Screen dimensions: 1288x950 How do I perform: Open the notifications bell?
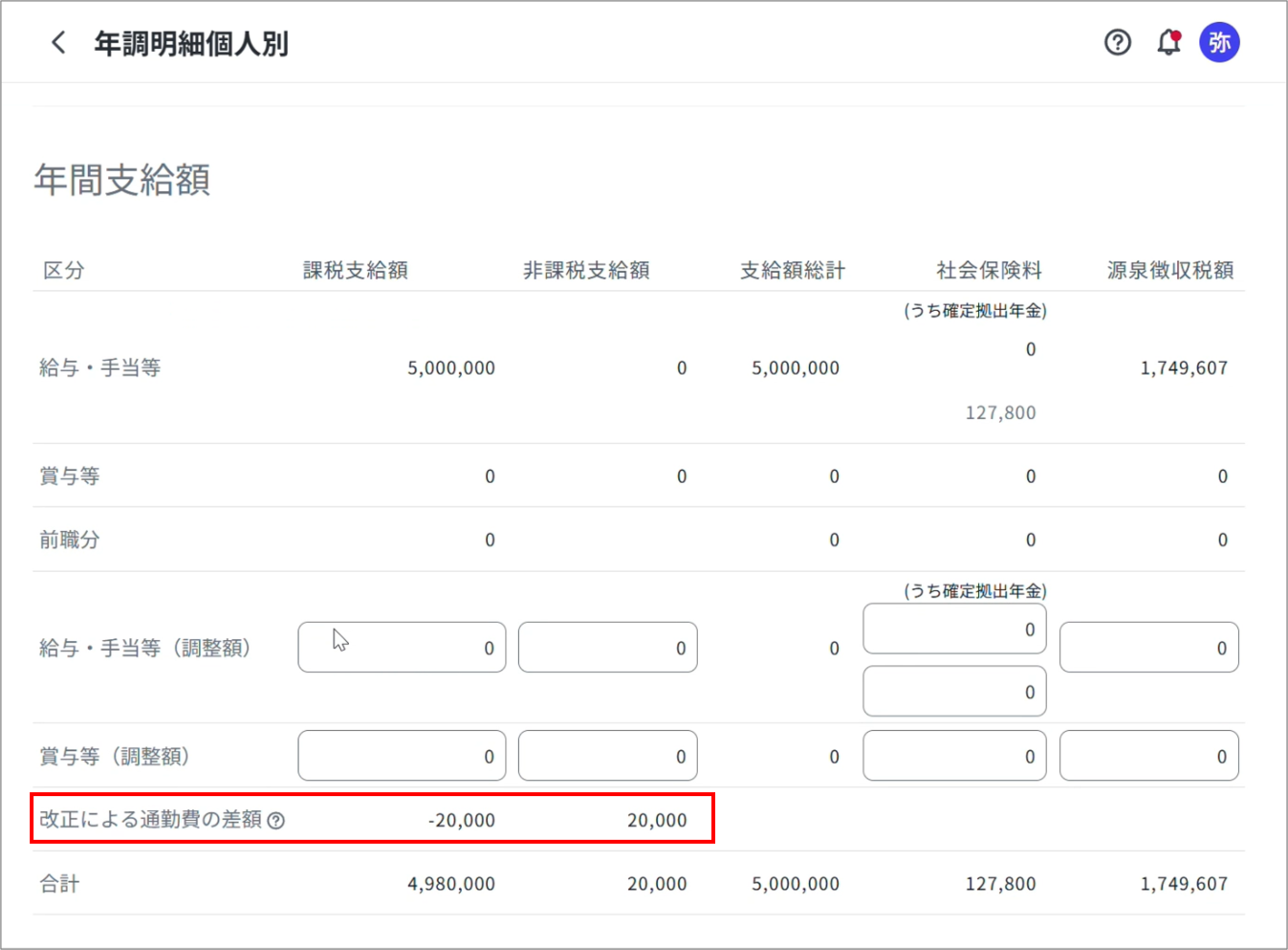[x=1168, y=43]
